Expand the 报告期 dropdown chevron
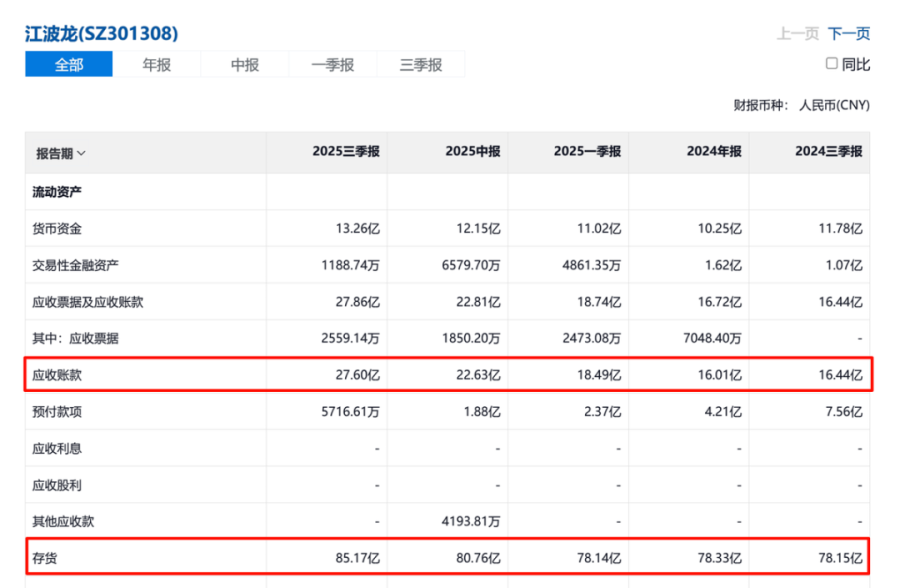Viewport: 900px width, 588px height. coord(82,153)
